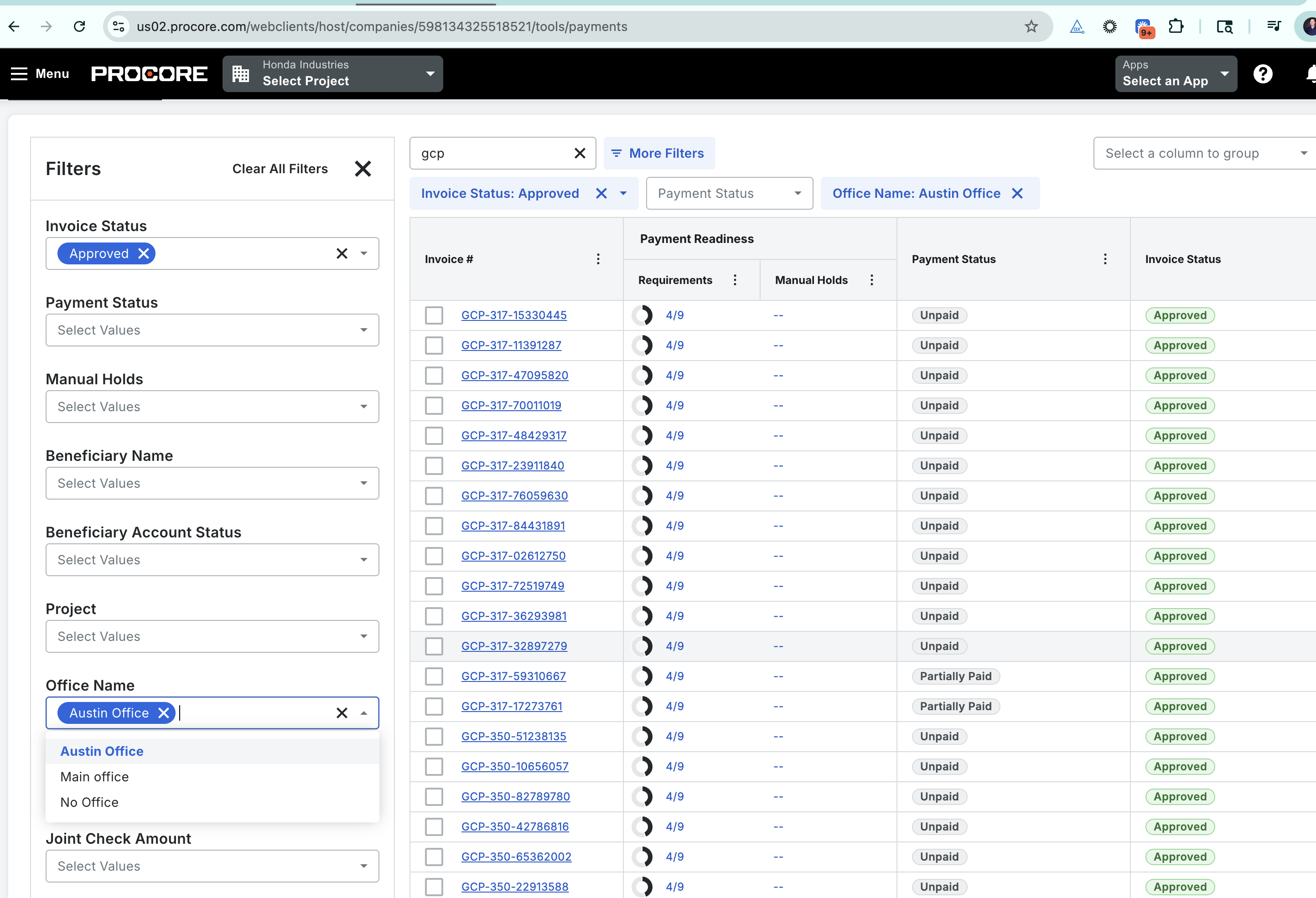Image resolution: width=1316 pixels, height=898 pixels.
Task: Open the Honda Industries Select Project picker
Action: coord(333,74)
